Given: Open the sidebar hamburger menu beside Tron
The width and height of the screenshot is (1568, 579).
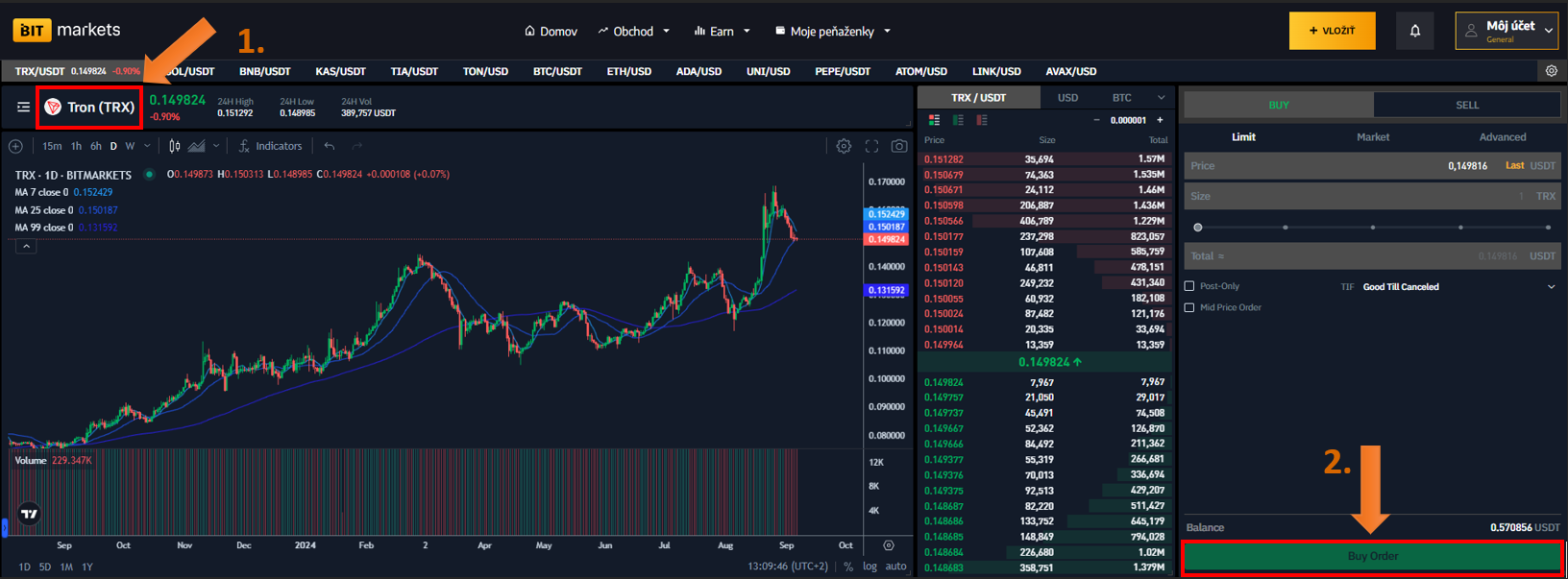Looking at the screenshot, I should click(x=23, y=108).
